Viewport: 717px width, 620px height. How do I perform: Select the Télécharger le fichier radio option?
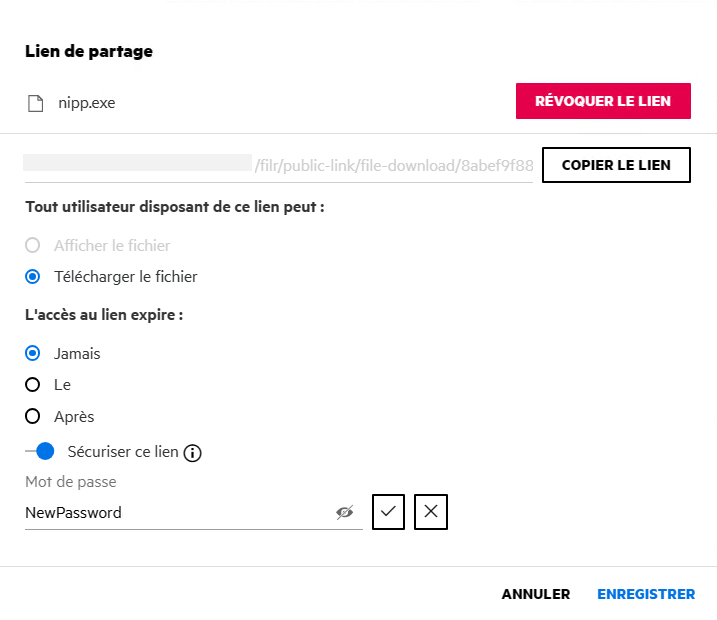(x=33, y=277)
